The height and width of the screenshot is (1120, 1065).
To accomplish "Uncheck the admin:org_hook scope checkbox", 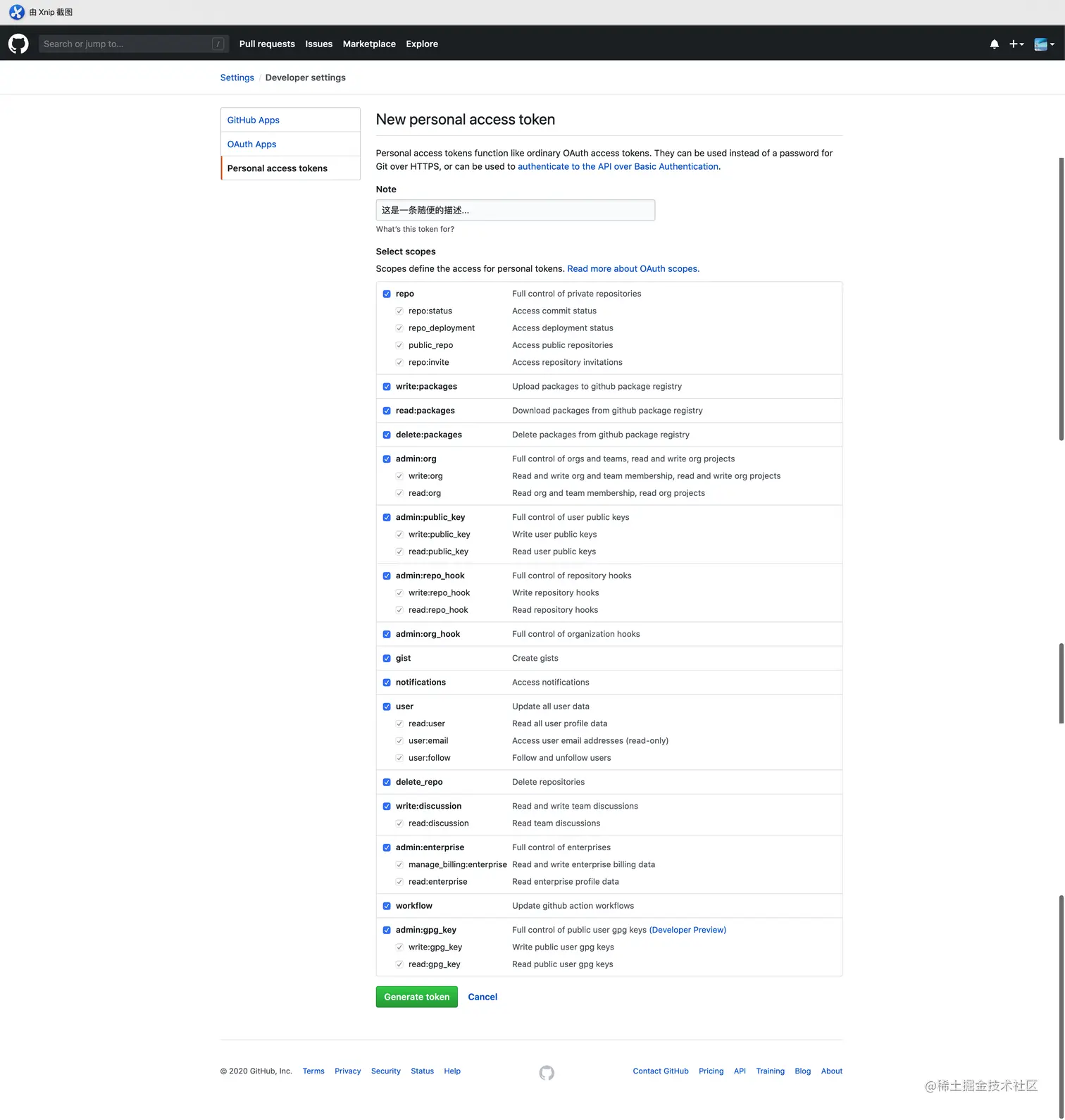I will coord(387,634).
